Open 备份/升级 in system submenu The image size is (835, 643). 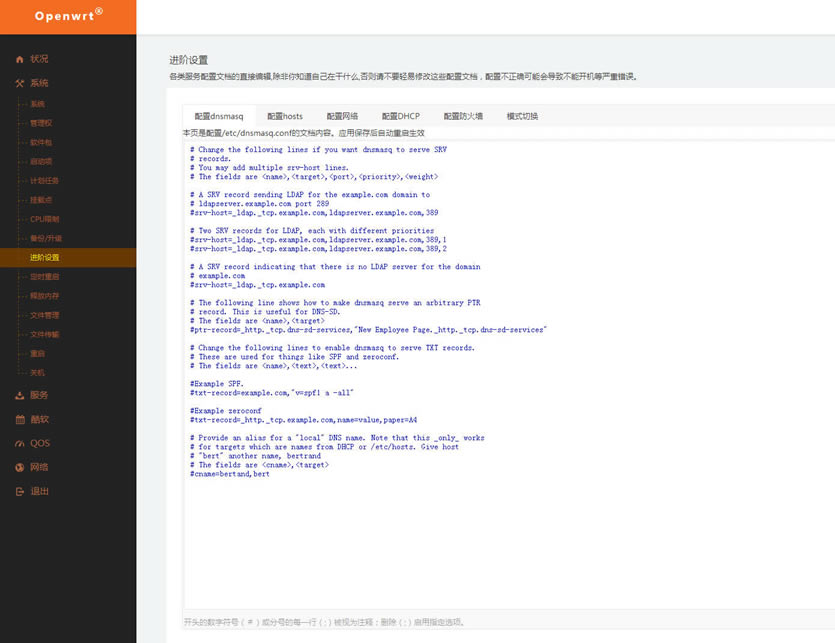(46, 238)
